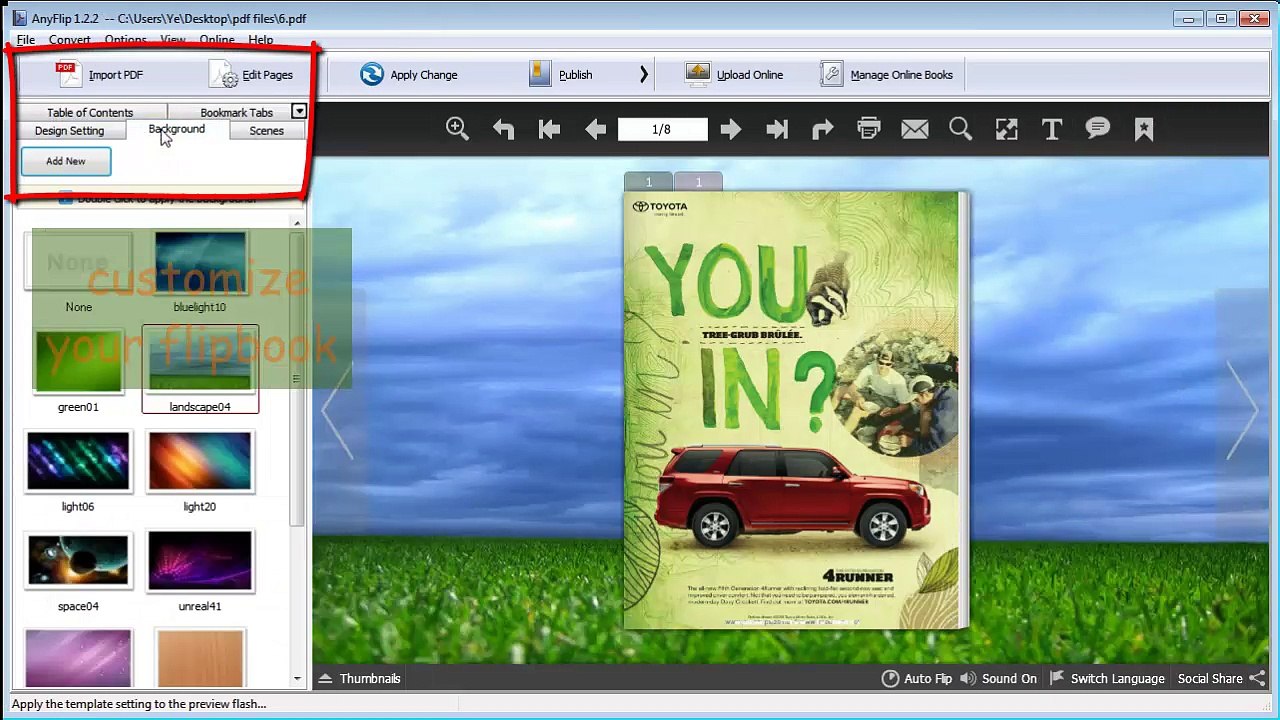Open Edit Pages tool
This screenshot has width=1280, height=720.
pyautogui.click(x=252, y=75)
